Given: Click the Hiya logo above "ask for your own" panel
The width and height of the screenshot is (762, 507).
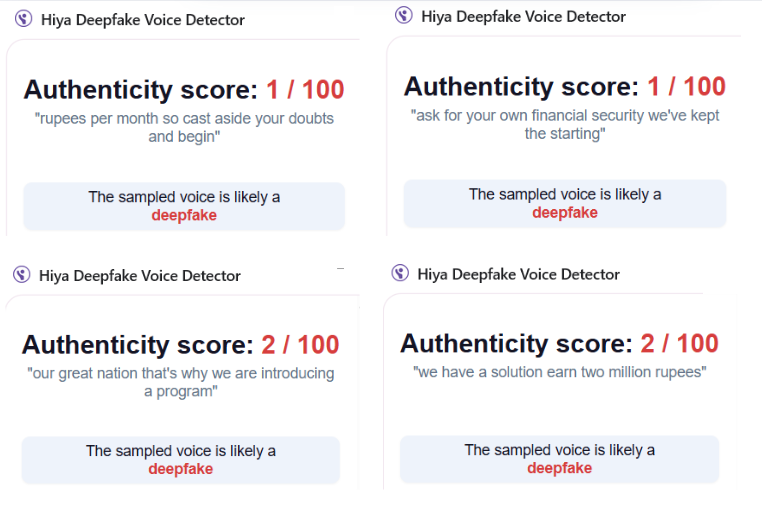Looking at the screenshot, I should (x=403, y=15).
